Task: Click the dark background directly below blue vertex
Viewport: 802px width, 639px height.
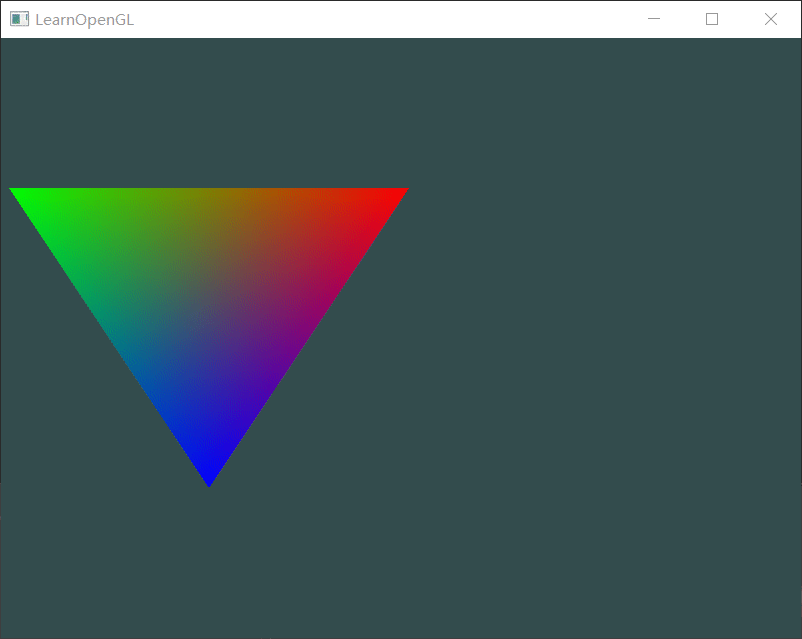Action: point(209,560)
